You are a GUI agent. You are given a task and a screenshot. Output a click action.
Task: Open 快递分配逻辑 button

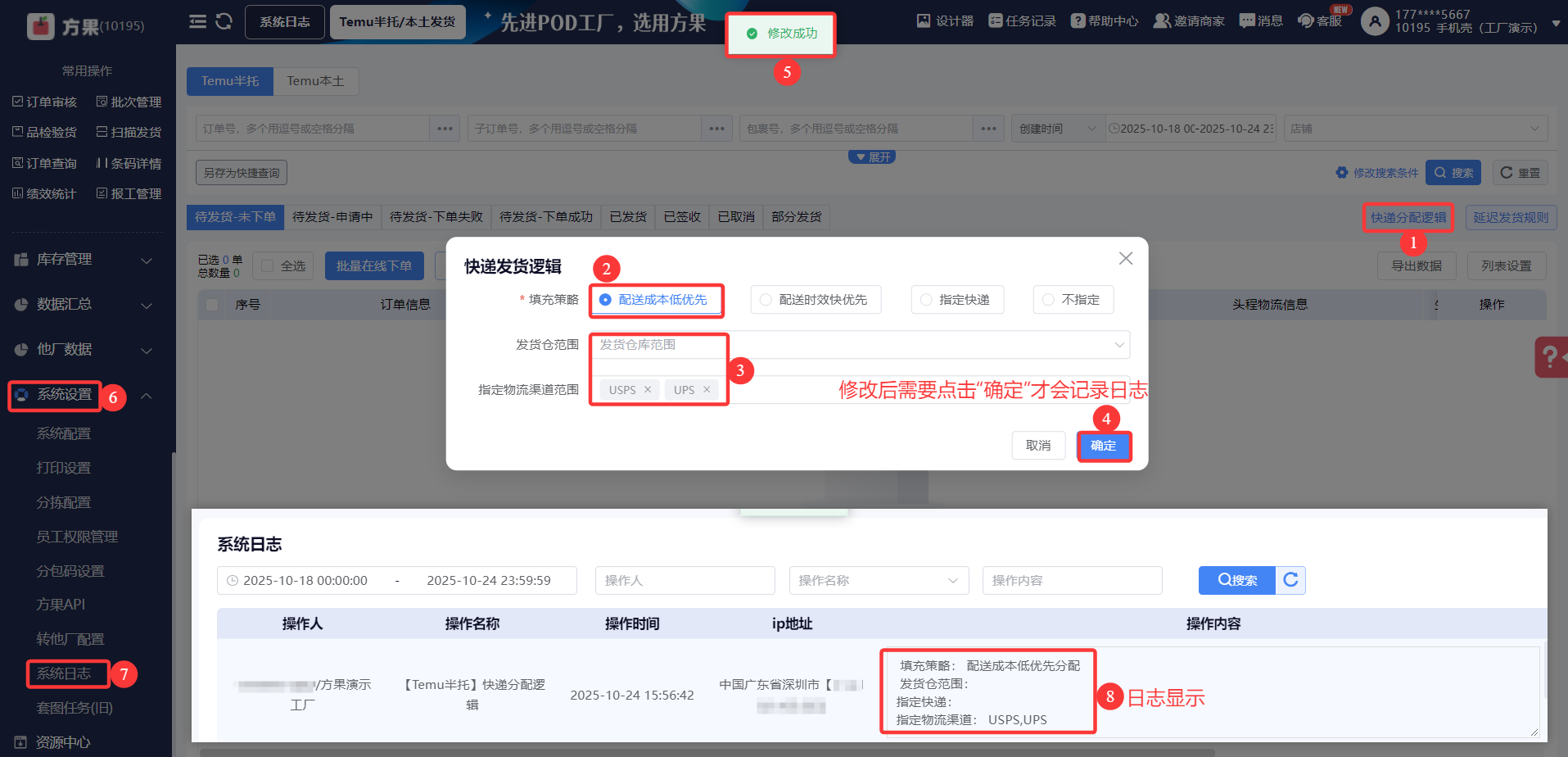coord(1408,218)
